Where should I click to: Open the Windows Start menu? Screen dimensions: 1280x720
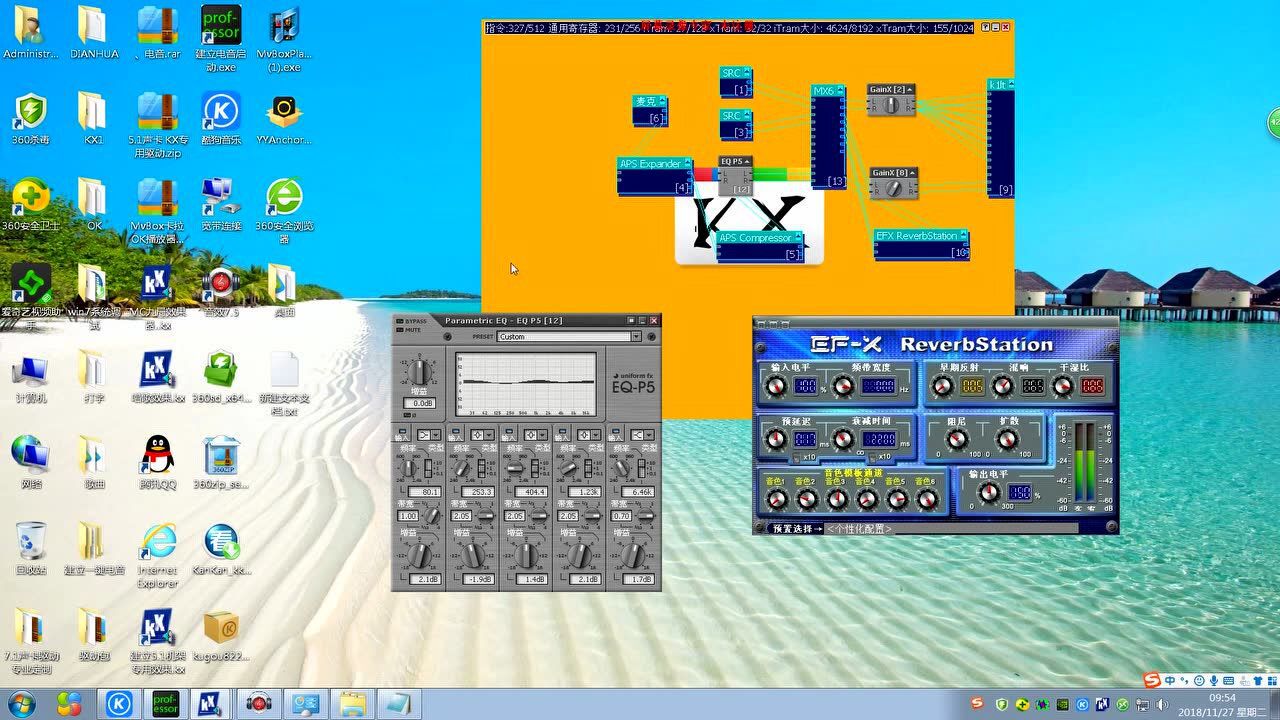pos(19,703)
